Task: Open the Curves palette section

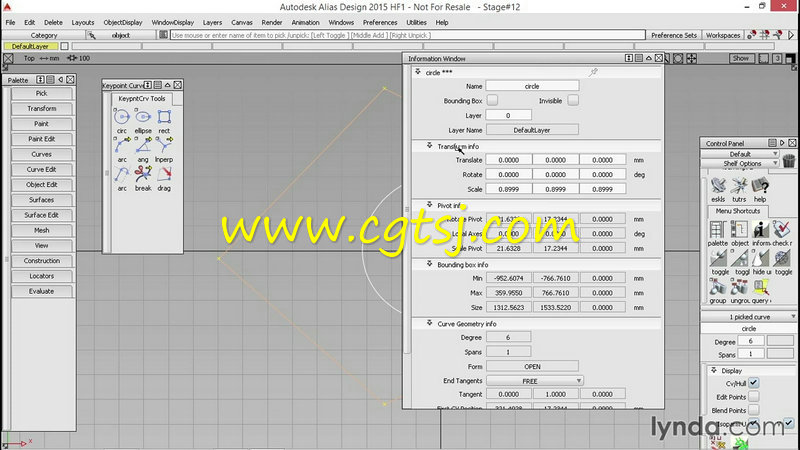Action: tap(42, 154)
